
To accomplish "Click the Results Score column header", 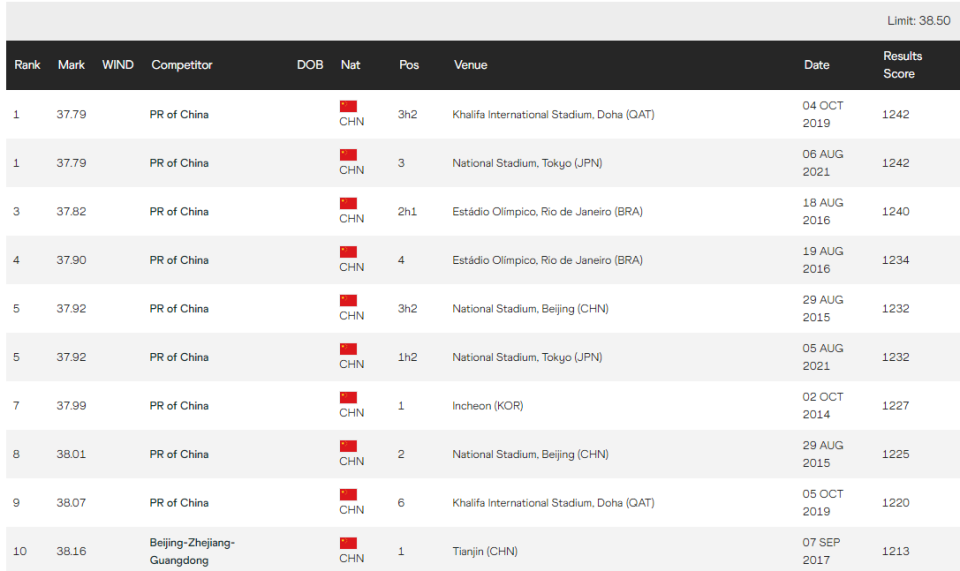I will click(x=902, y=65).
